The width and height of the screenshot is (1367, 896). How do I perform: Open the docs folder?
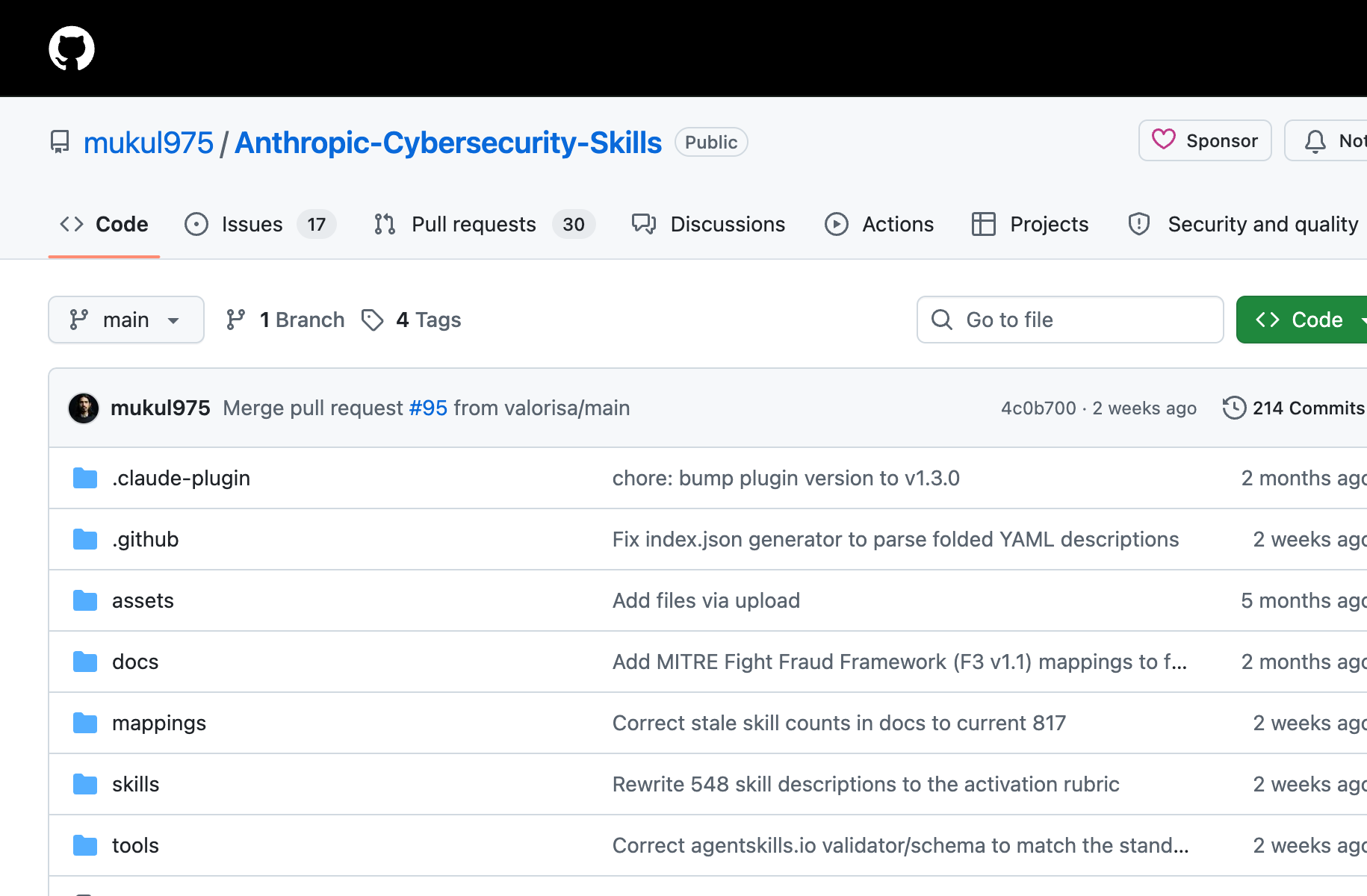135,662
